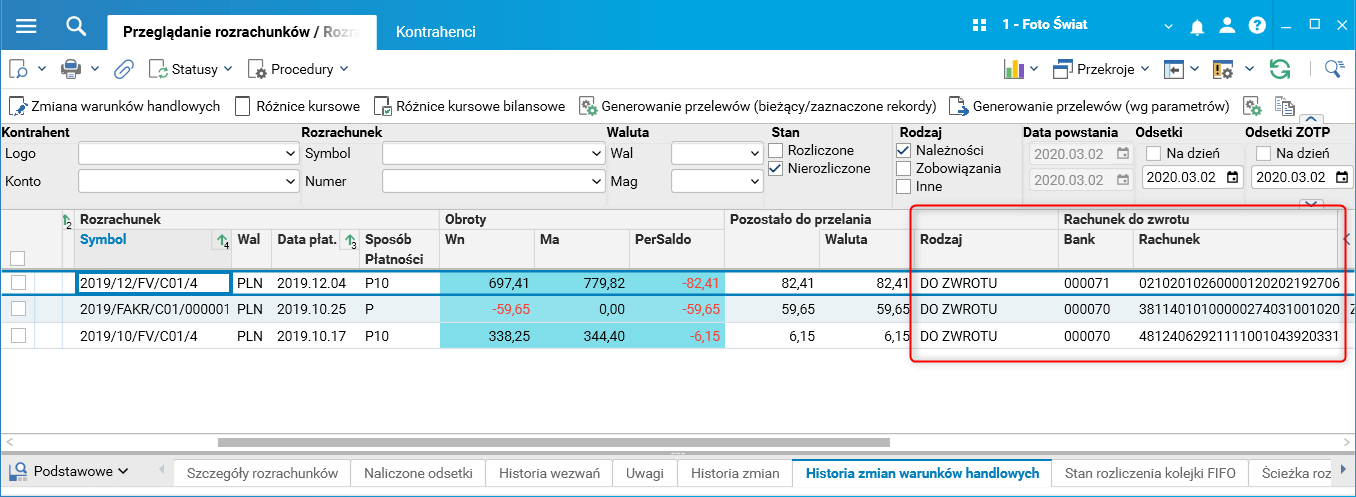Open the print preview document icon
1356x497 pixels.
coord(20,69)
